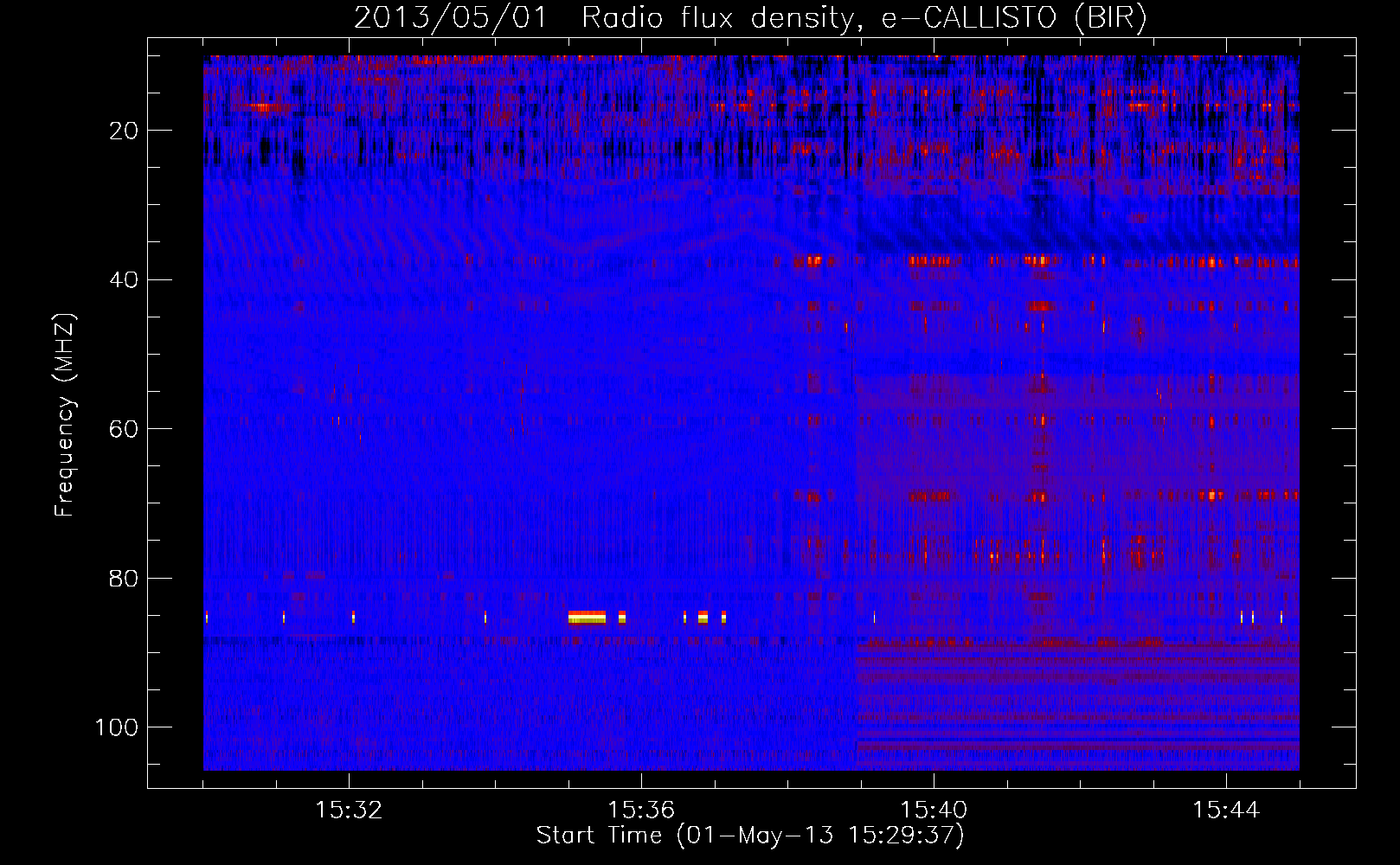Viewport: 1400px width, 865px height.
Task: Click the frequency tick label 80
Action: point(124,578)
